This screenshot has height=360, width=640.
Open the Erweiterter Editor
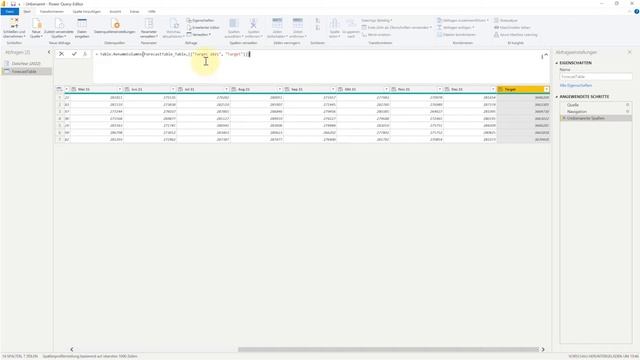pyautogui.click(x=203, y=27)
